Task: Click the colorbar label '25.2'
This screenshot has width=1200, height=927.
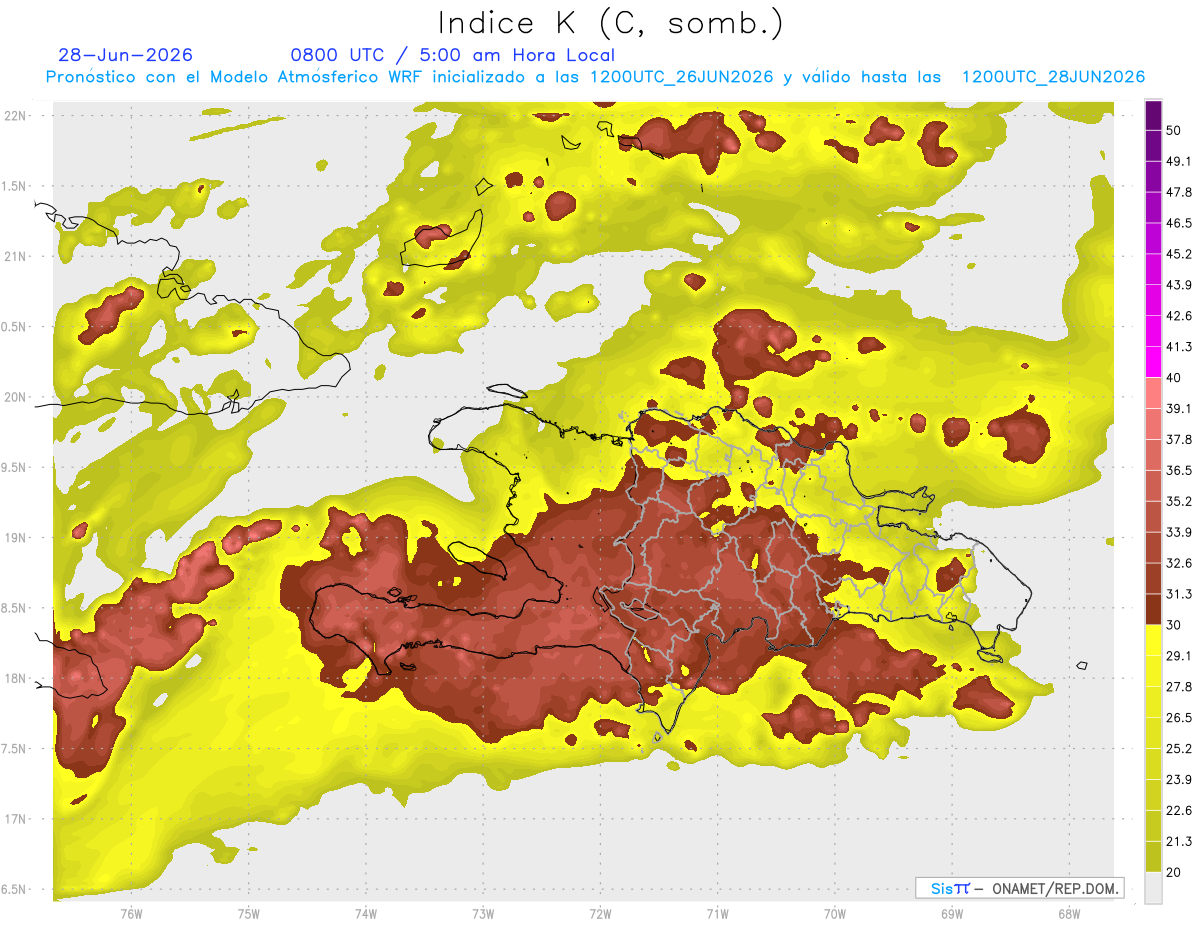Action: tap(1179, 749)
